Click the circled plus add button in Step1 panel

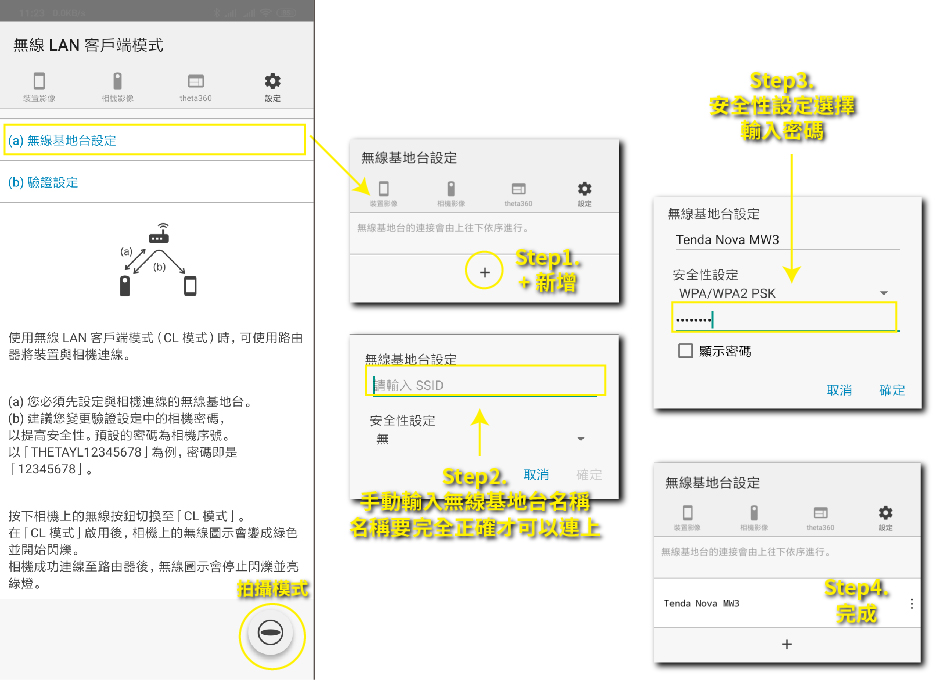click(x=485, y=271)
